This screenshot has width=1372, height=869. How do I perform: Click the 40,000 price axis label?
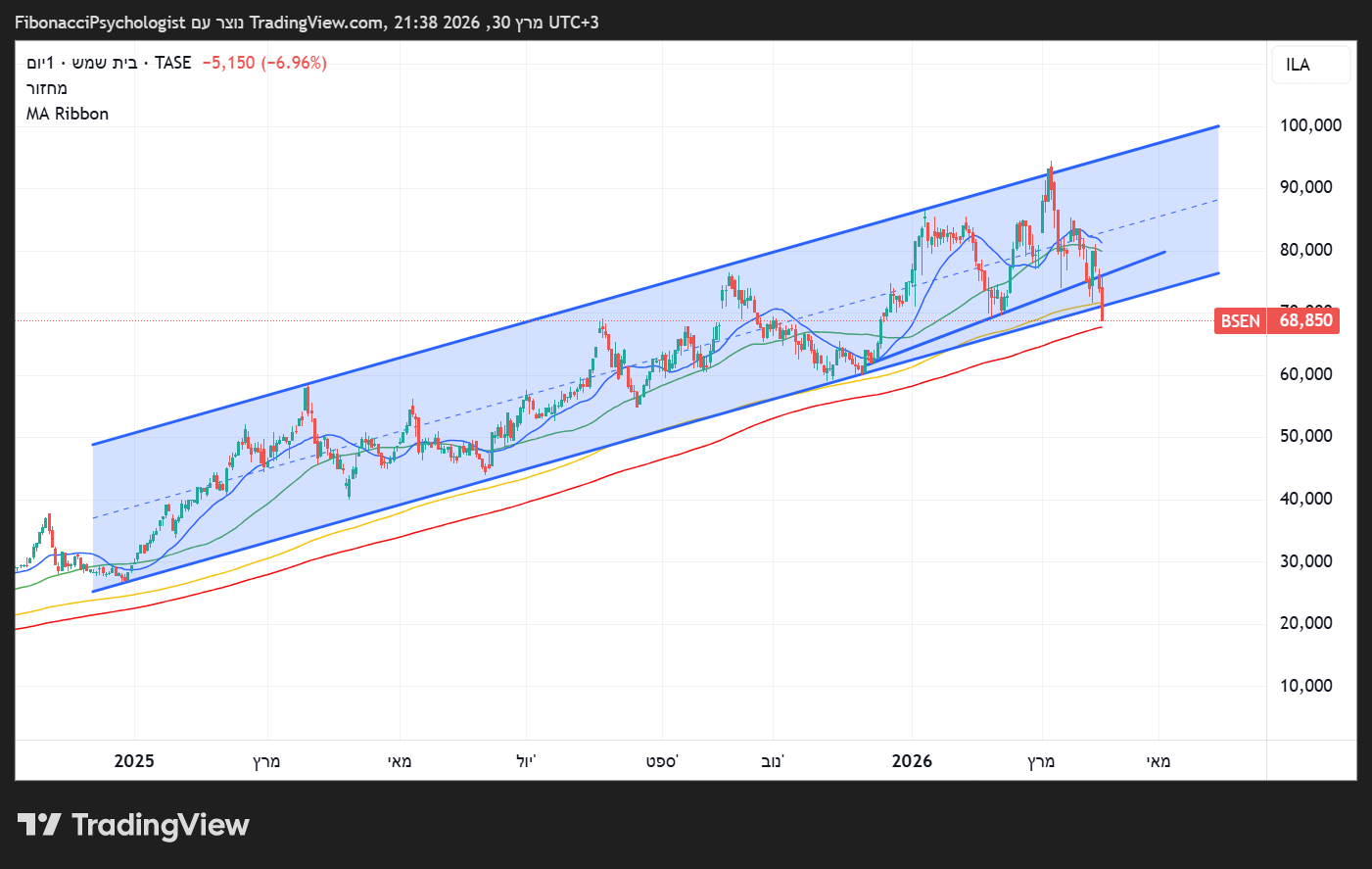click(1305, 499)
